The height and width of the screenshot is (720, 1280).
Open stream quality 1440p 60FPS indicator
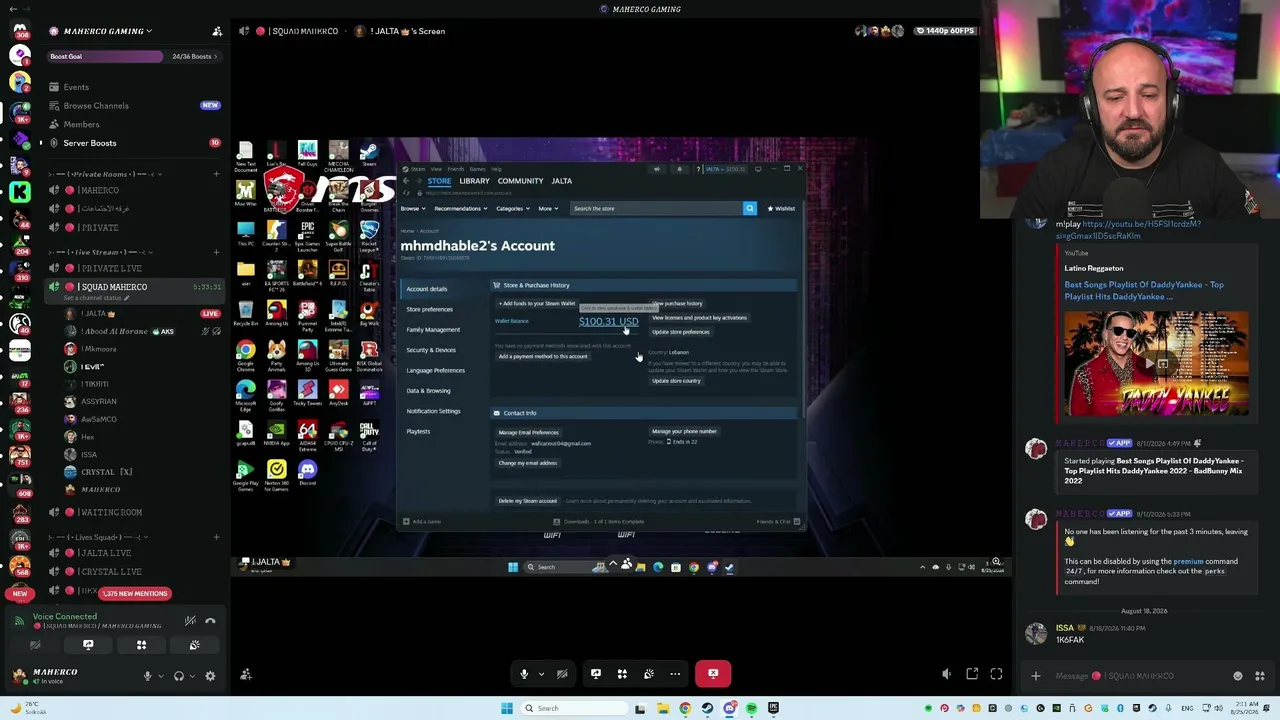pyautogui.click(x=945, y=31)
